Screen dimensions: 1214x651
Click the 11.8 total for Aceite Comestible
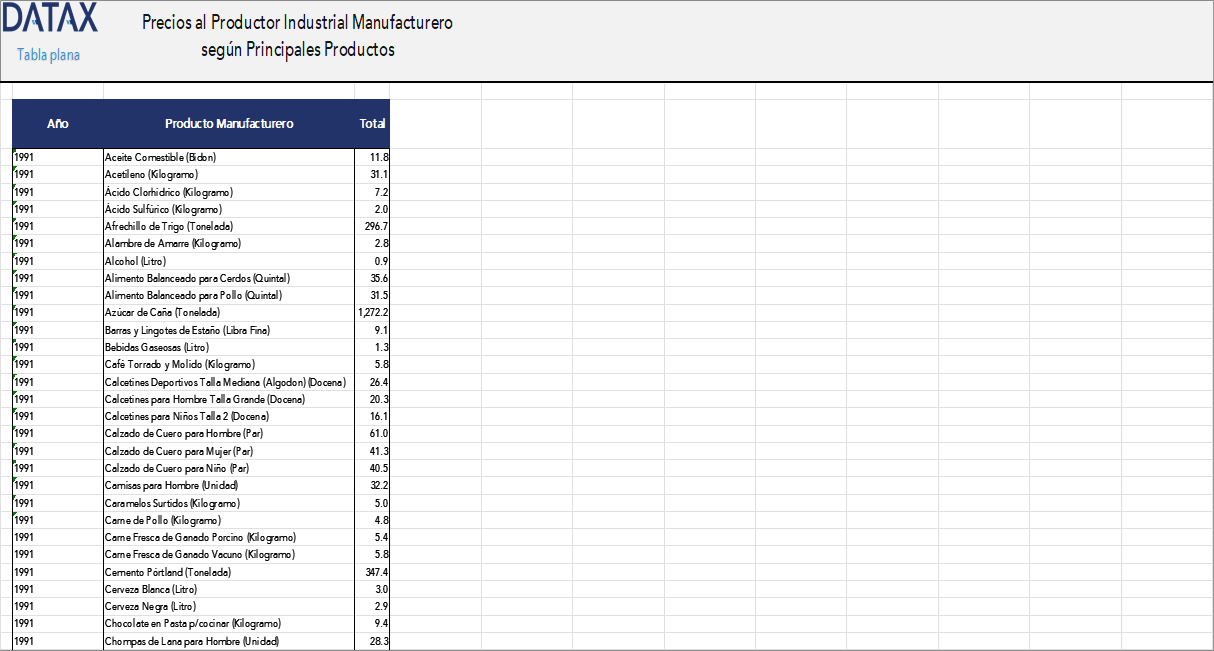pyautogui.click(x=372, y=157)
